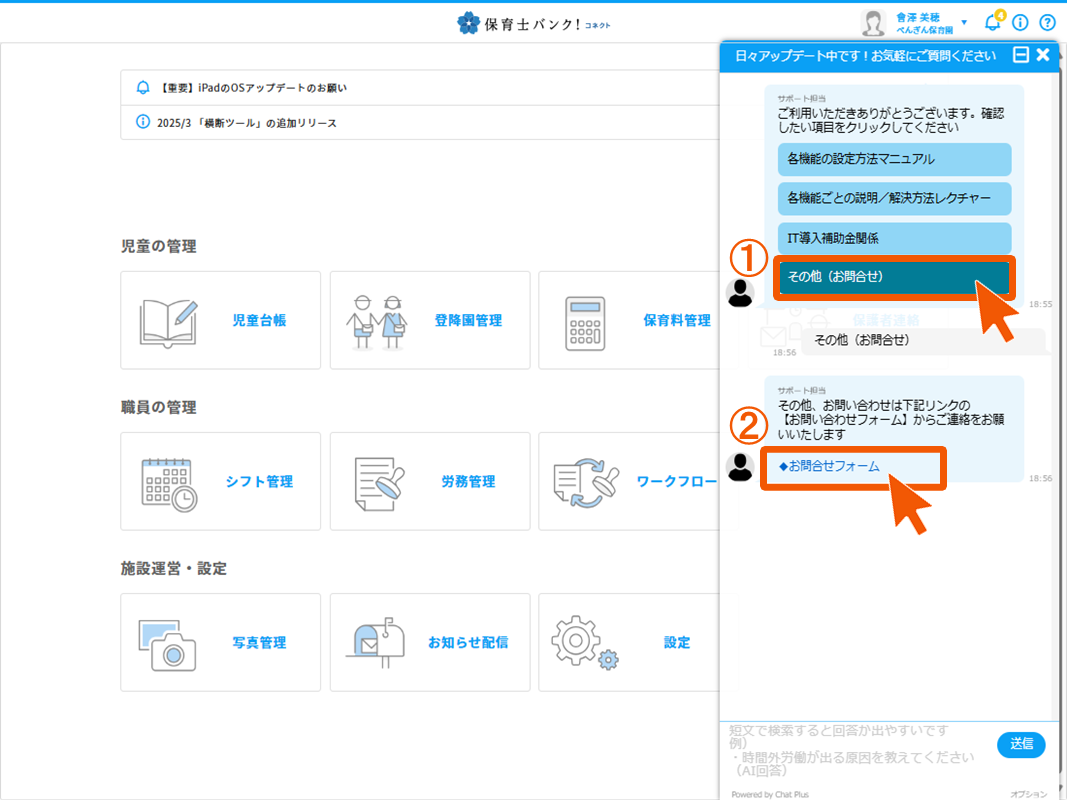Choose 各機能の設定方法マニュアル in the chat
Viewport: 1067px width, 800px height.
(893, 159)
